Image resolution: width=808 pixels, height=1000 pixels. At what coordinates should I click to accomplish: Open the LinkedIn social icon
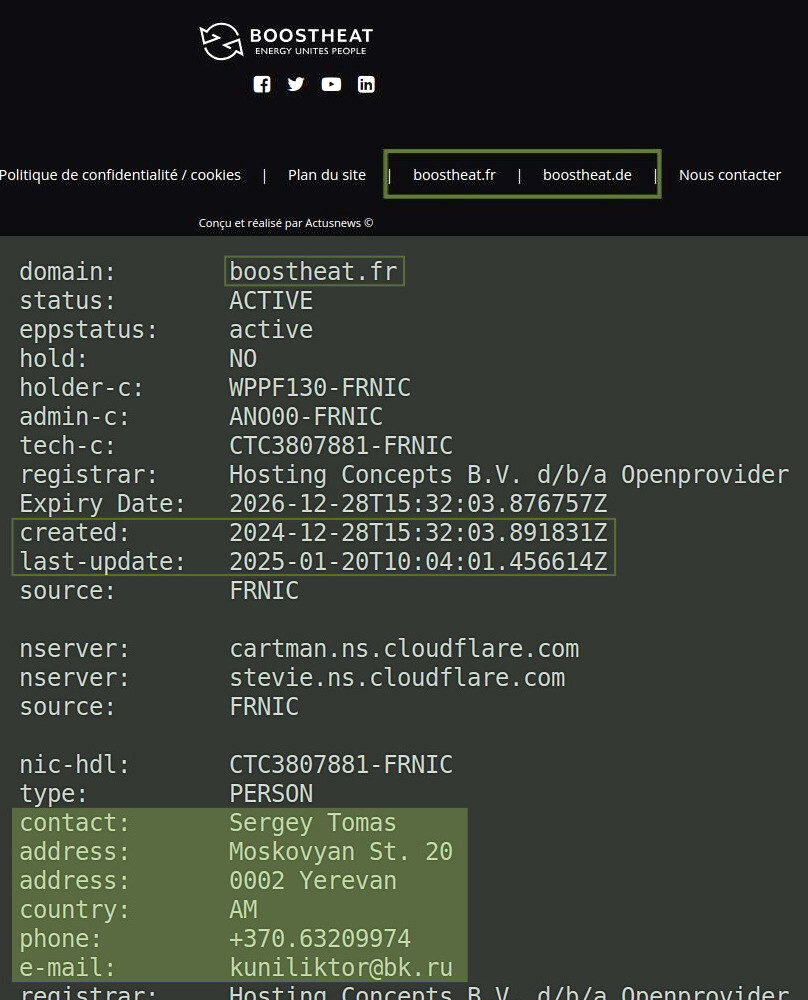click(x=366, y=84)
